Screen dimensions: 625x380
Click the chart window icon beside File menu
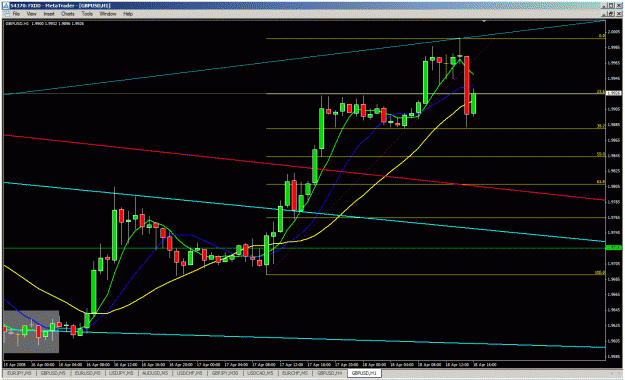point(7,14)
